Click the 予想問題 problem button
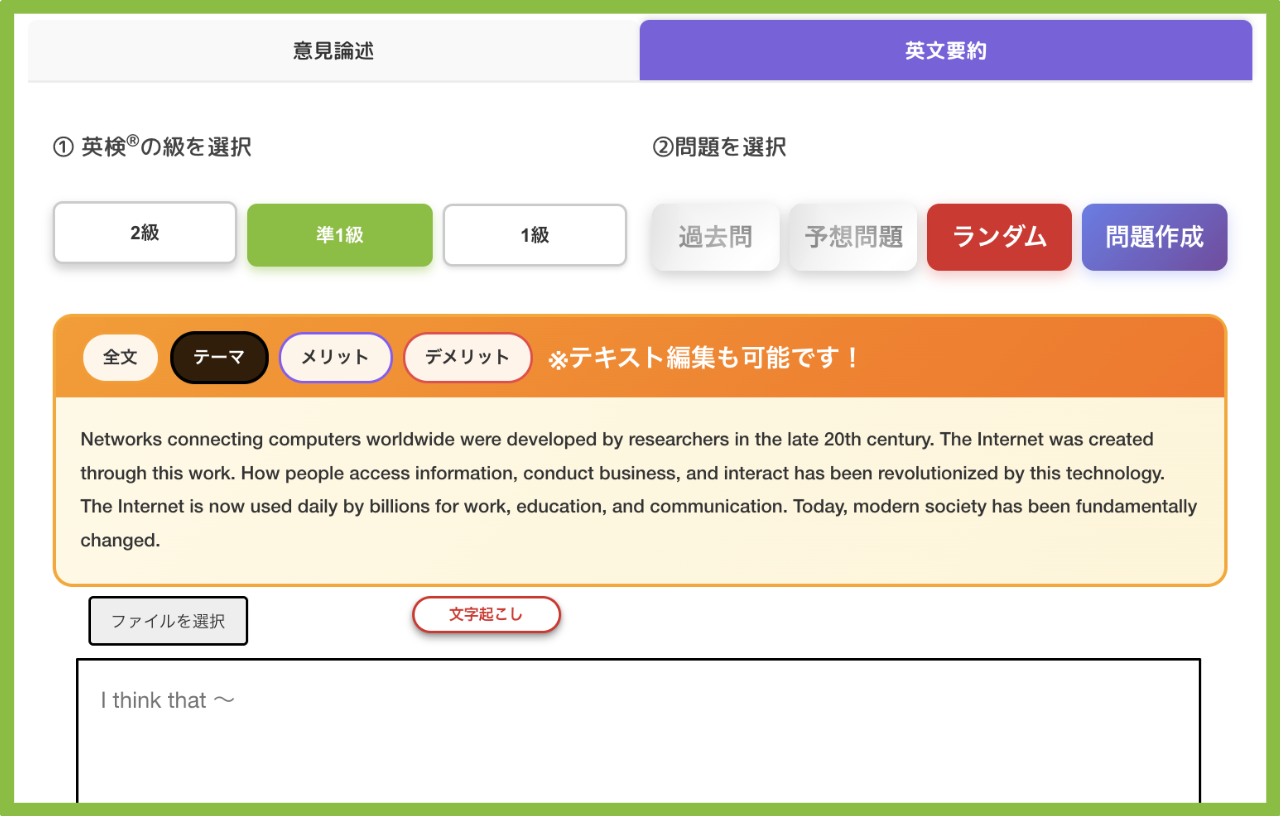This screenshot has width=1280, height=816. (853, 237)
